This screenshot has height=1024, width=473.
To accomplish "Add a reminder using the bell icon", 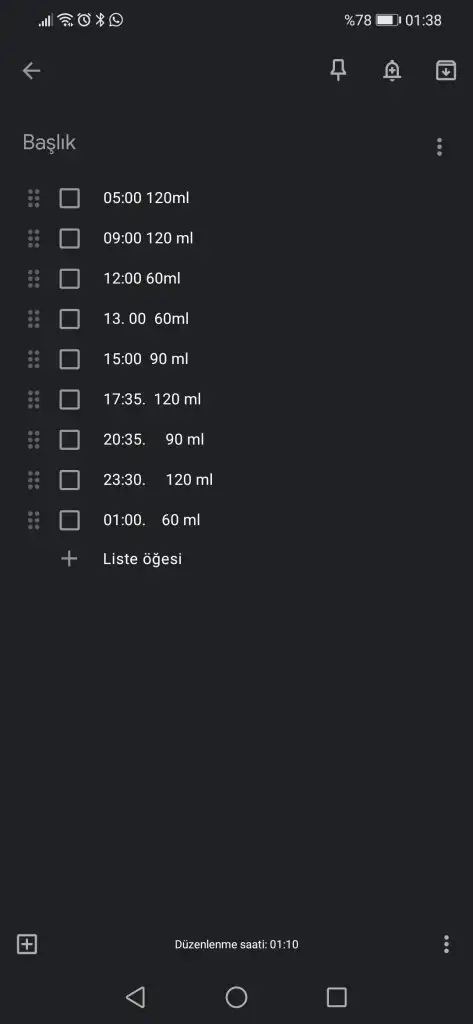I will (x=392, y=71).
